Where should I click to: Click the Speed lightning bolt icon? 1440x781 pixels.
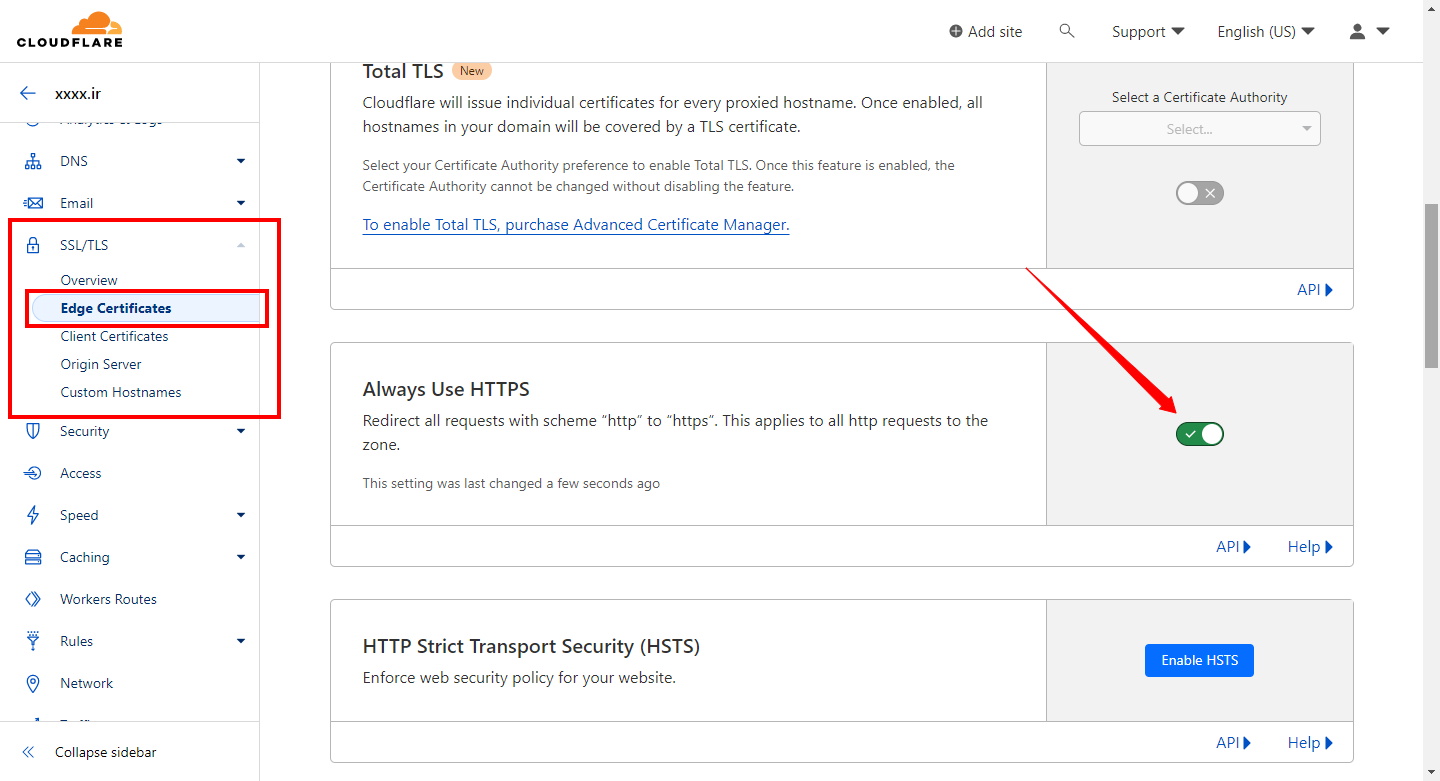pyautogui.click(x=33, y=515)
